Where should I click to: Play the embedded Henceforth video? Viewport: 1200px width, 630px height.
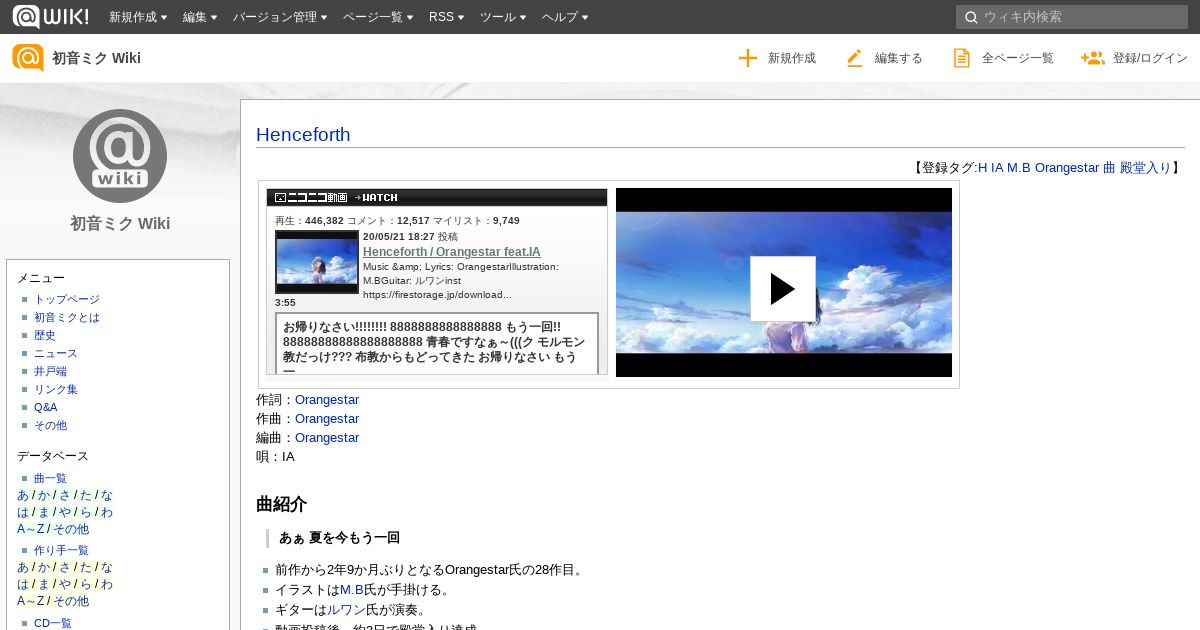click(783, 289)
